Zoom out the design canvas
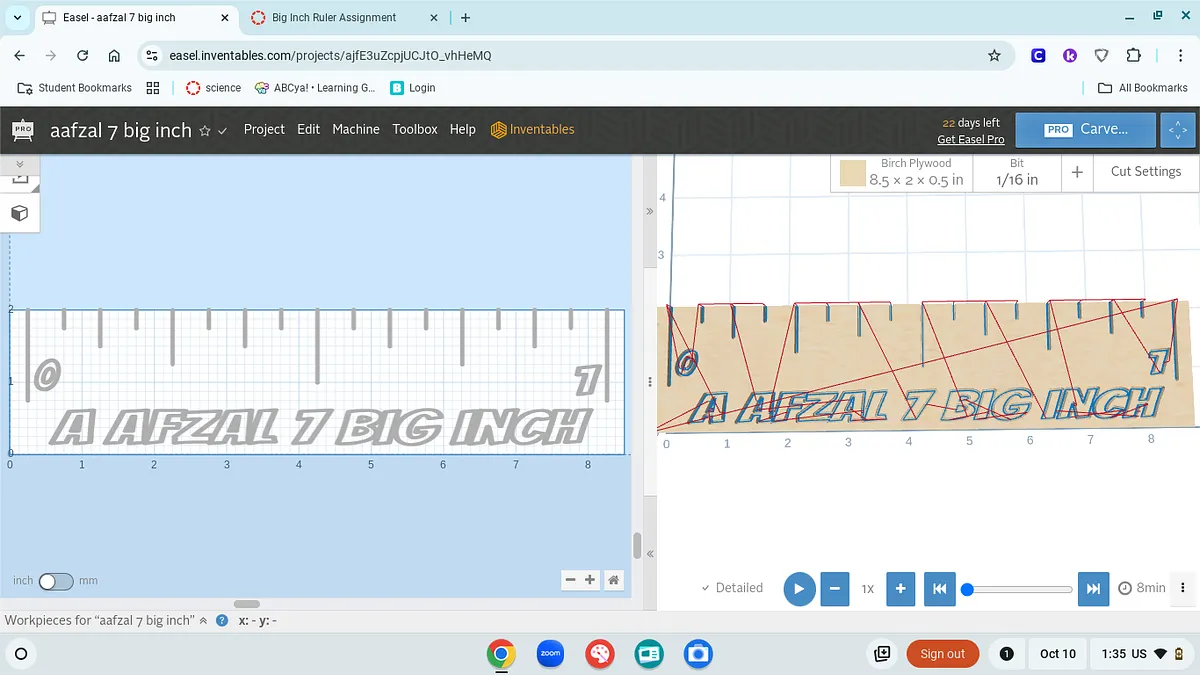1200x675 pixels. 570,579
